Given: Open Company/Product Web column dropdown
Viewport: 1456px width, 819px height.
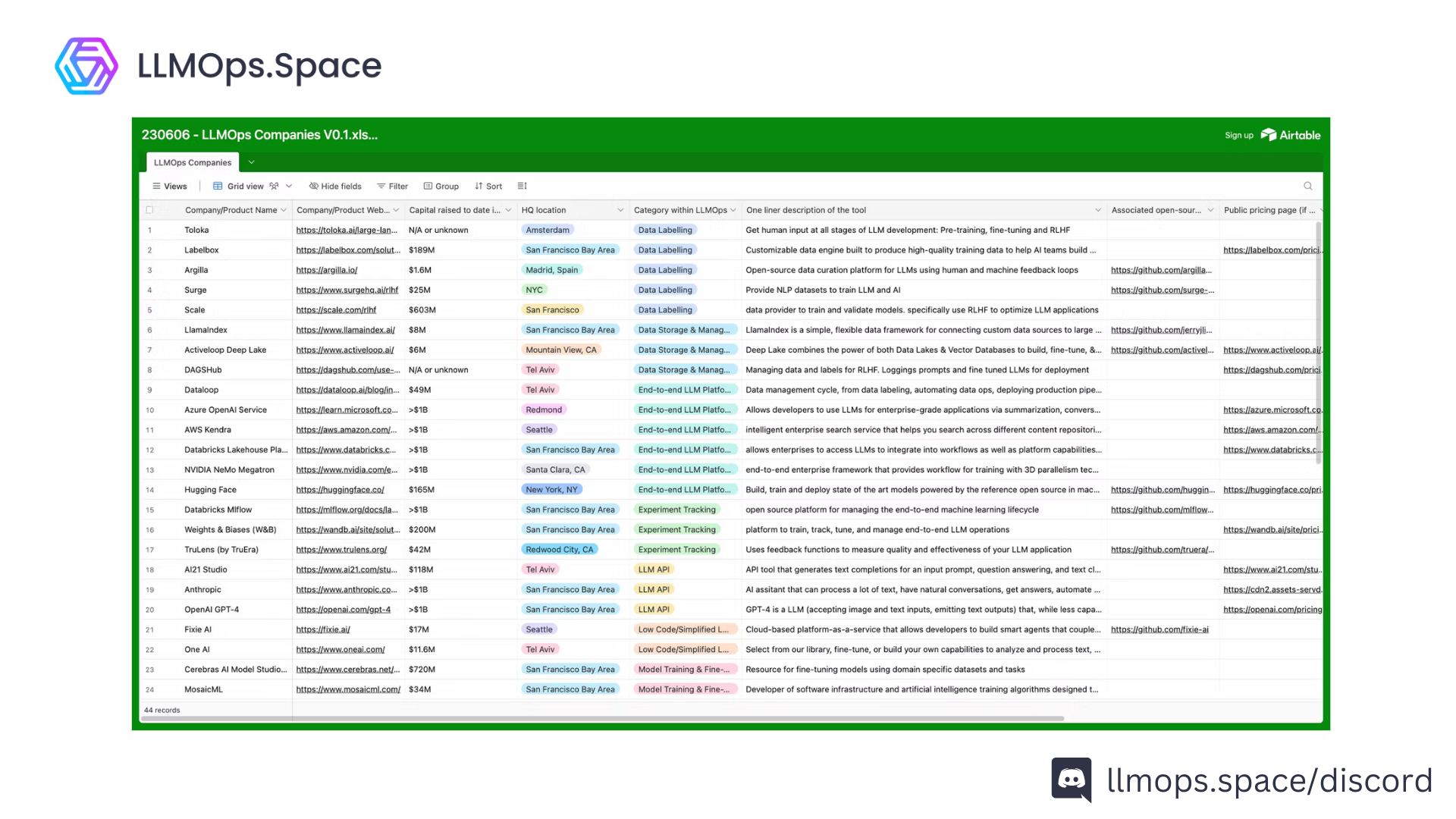Looking at the screenshot, I should click(x=396, y=210).
